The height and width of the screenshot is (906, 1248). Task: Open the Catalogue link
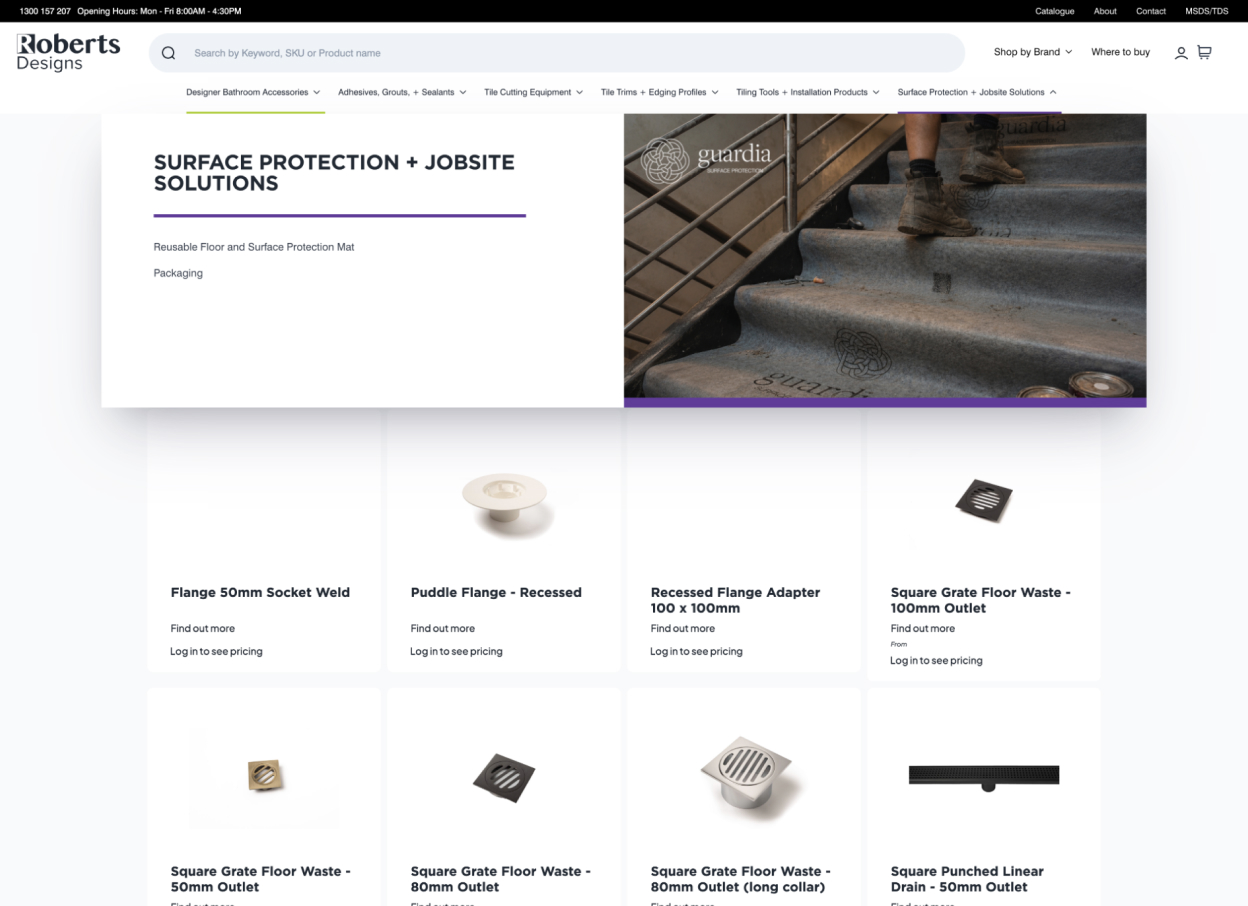pyautogui.click(x=1054, y=11)
